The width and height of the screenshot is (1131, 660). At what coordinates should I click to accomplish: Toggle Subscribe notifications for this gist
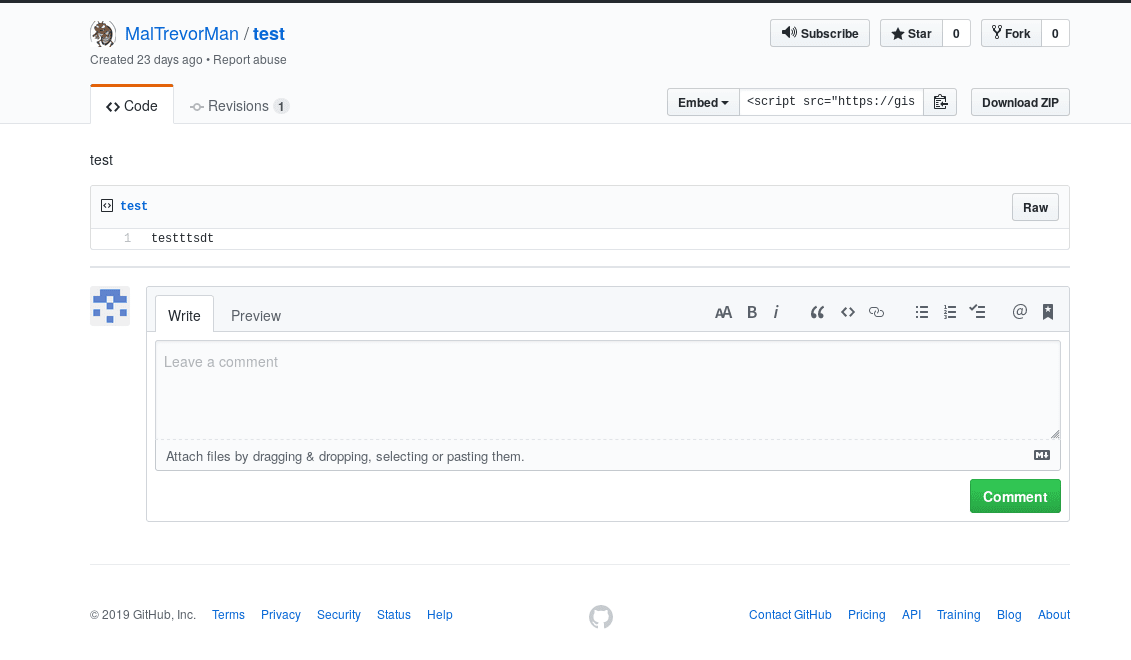819,33
